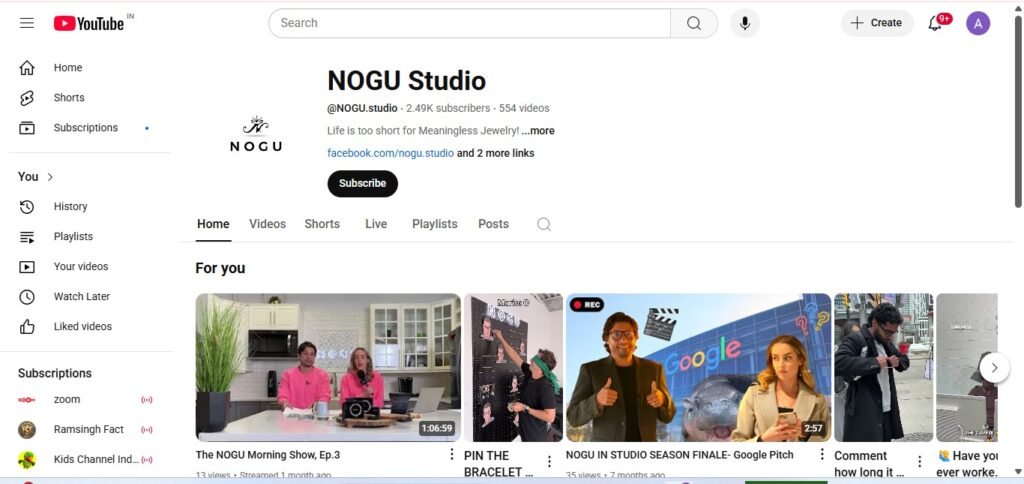This screenshot has width=1024, height=484.
Task: Switch to the Videos tab
Action: [x=268, y=224]
